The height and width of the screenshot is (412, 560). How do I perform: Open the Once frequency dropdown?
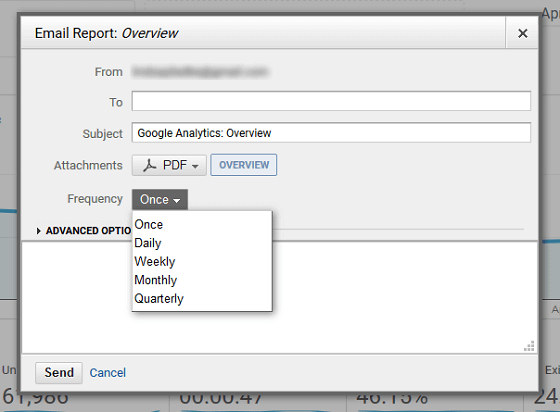[160, 199]
